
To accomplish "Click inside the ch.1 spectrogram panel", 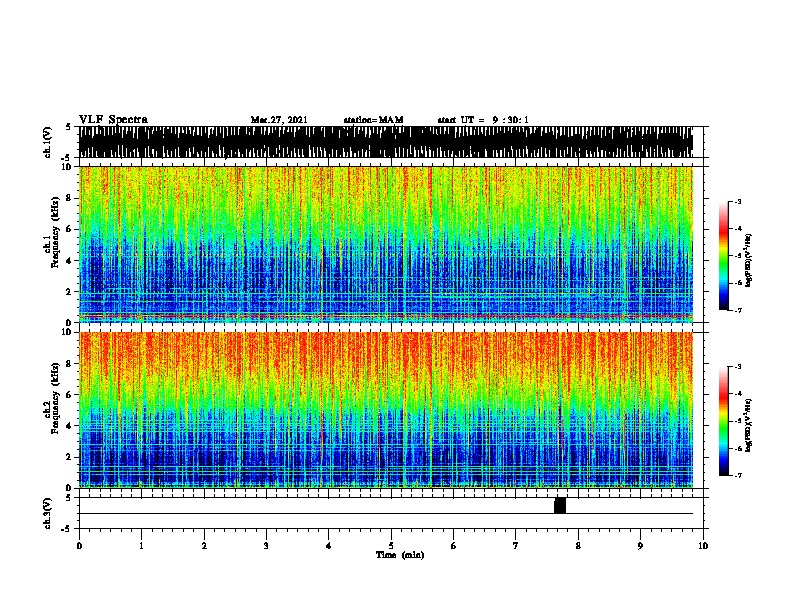I will click(386, 244).
